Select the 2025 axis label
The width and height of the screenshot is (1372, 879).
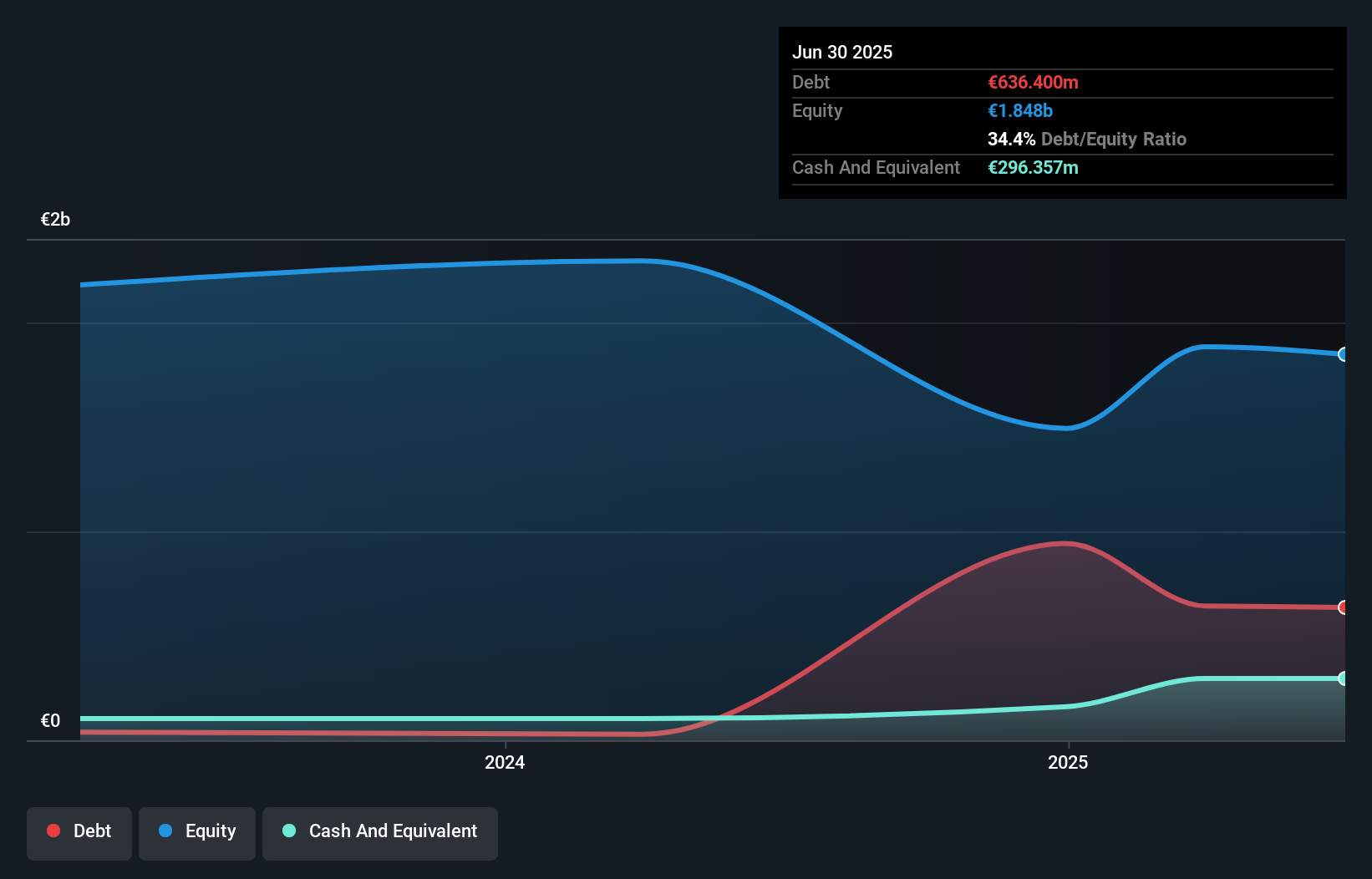point(1069,762)
